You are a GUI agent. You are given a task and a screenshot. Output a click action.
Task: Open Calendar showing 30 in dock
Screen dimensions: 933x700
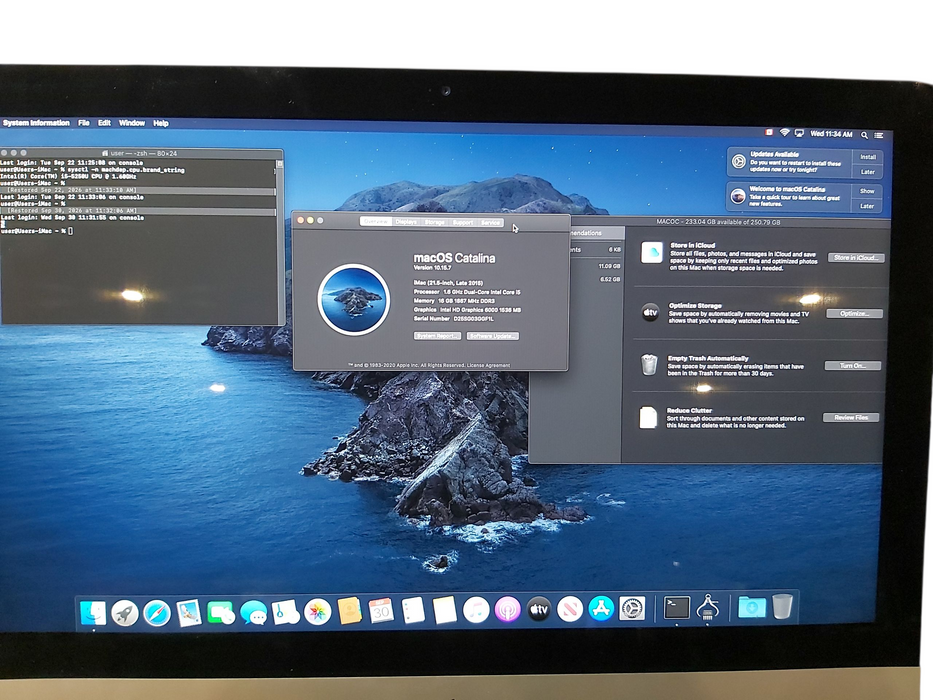tap(381, 611)
